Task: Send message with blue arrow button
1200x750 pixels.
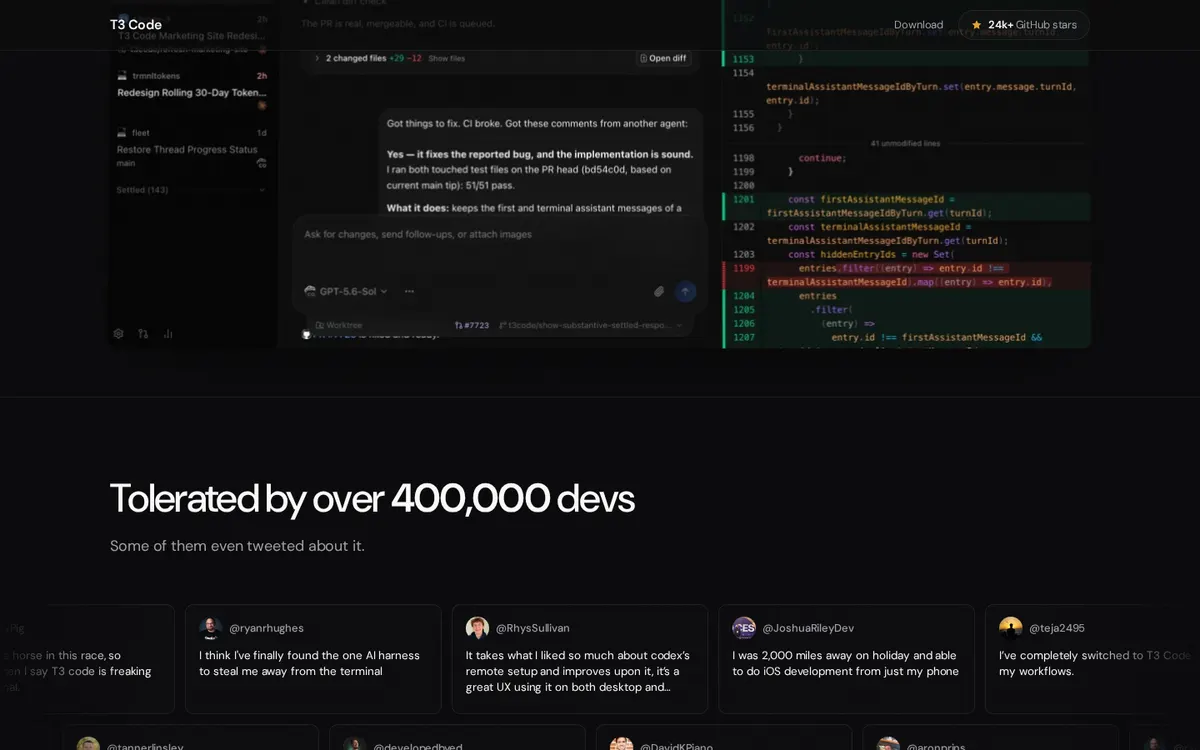Action: [685, 291]
